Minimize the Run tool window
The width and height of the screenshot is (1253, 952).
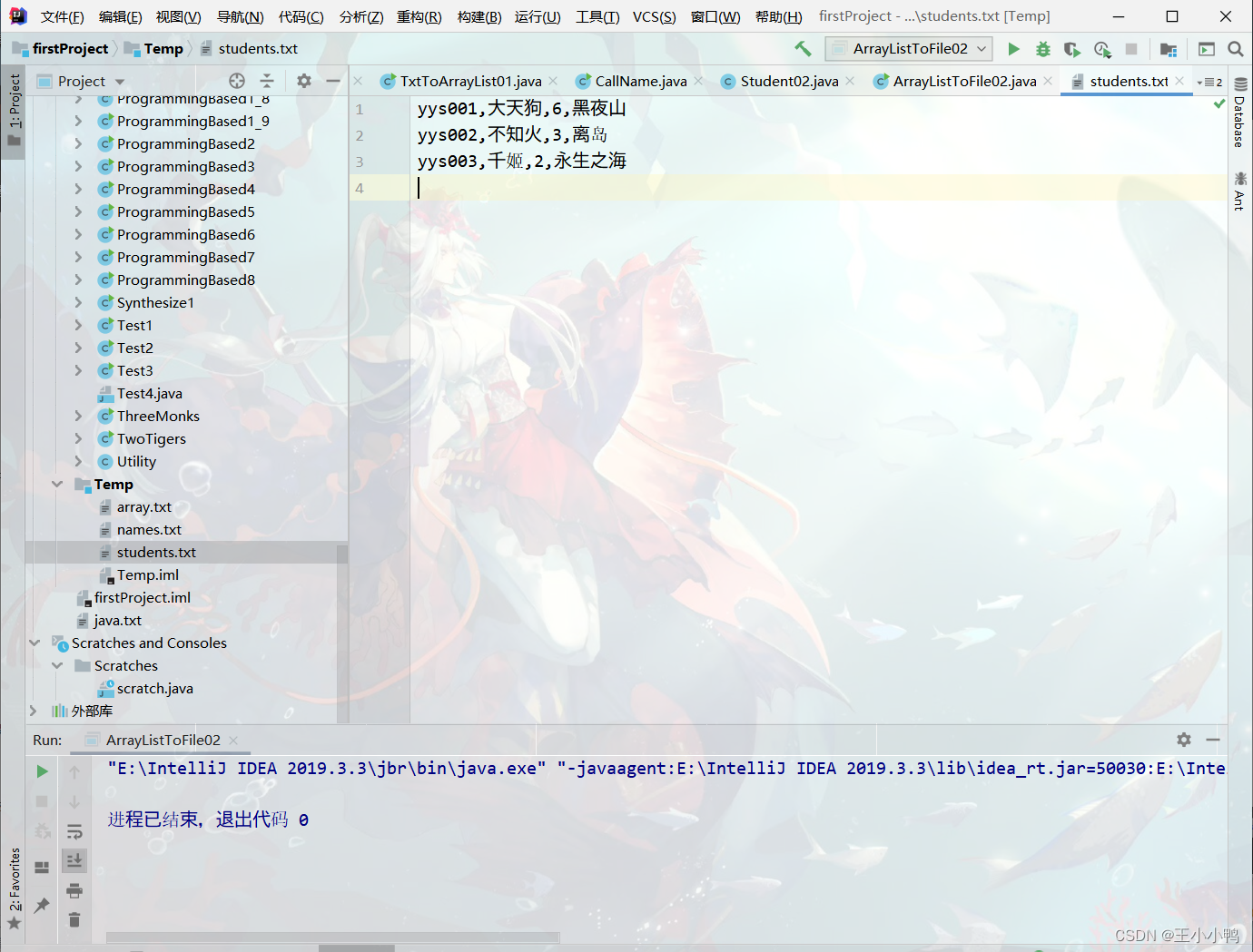1213,740
